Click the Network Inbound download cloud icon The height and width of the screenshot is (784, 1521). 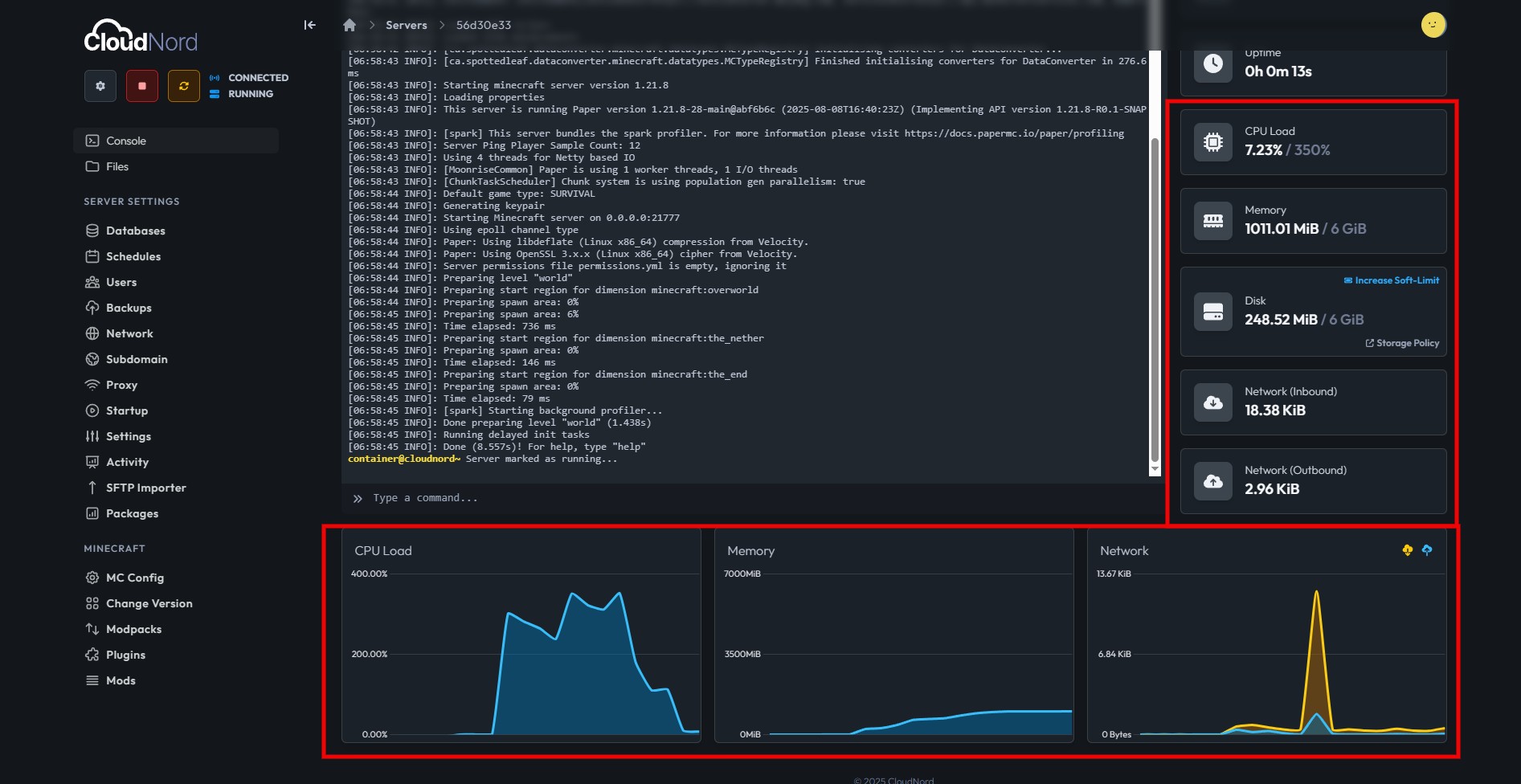coord(1213,402)
